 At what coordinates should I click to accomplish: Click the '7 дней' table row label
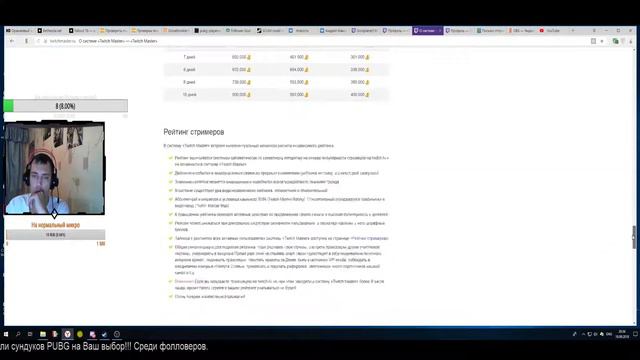(x=189, y=57)
